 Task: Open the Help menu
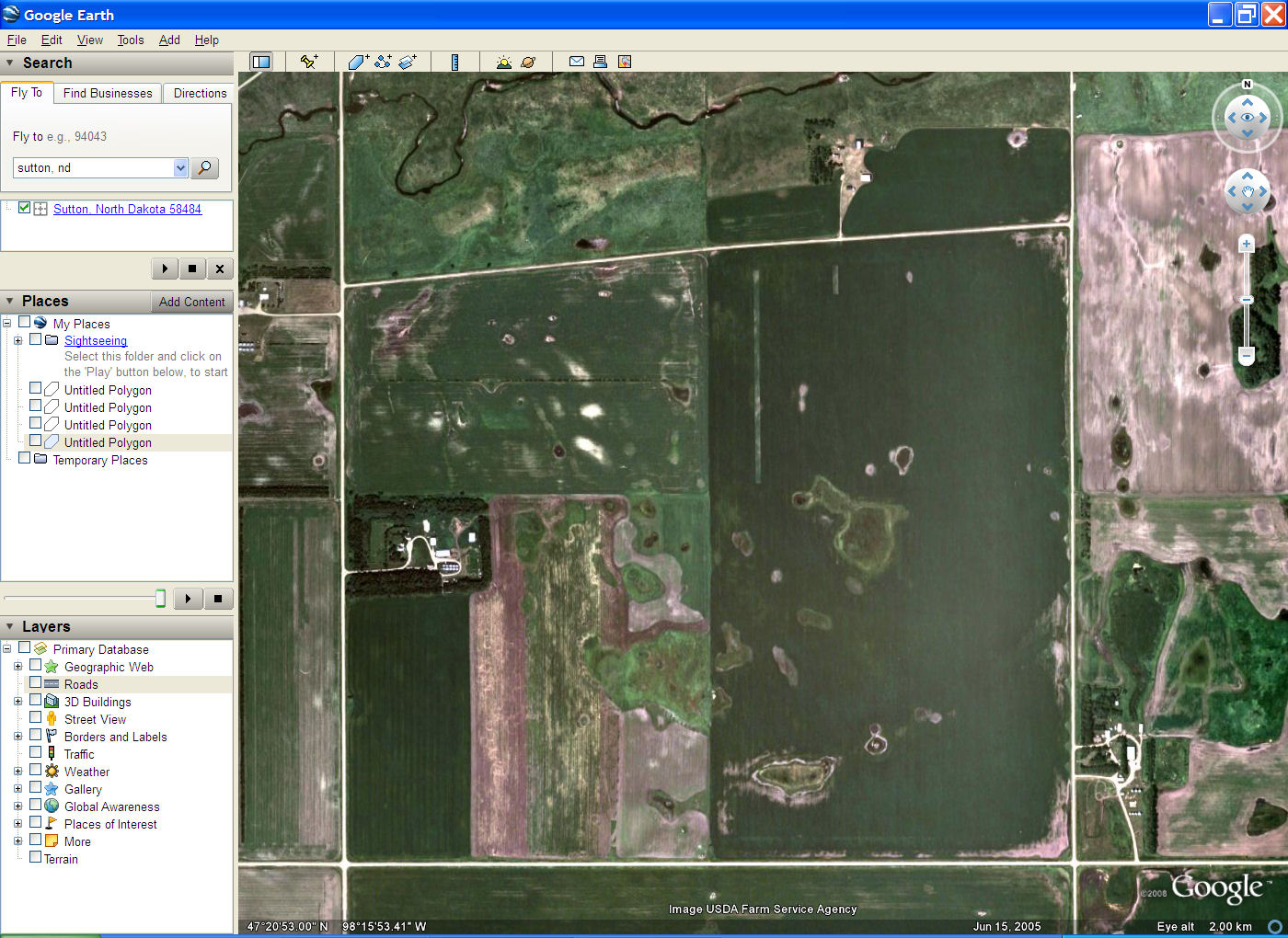[207, 40]
